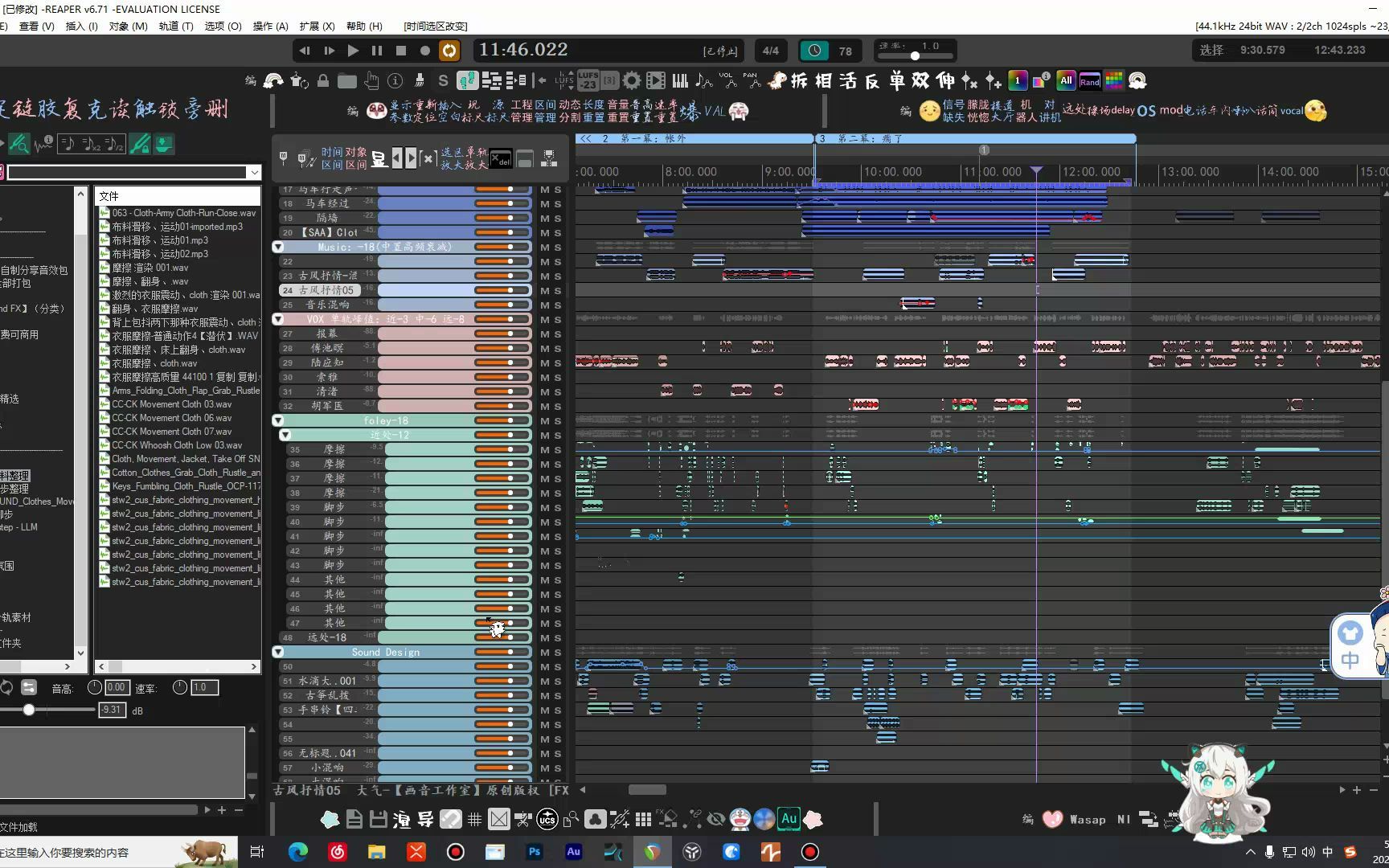Image resolution: width=1389 pixels, height=868 pixels.
Task: Click the Doraemon icon in bottom toolbar
Action: [740, 819]
